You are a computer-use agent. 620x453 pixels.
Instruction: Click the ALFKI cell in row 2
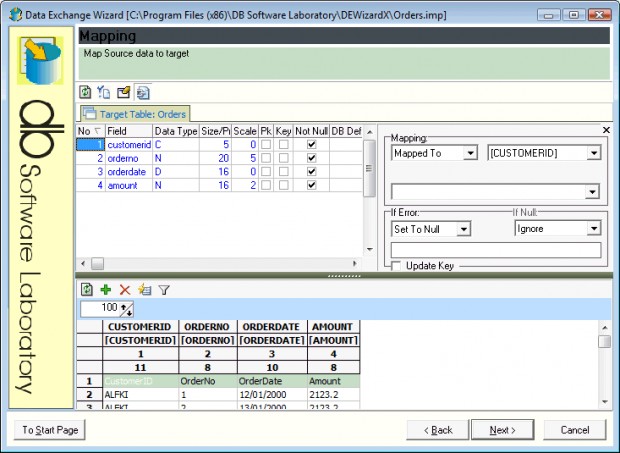click(140, 394)
